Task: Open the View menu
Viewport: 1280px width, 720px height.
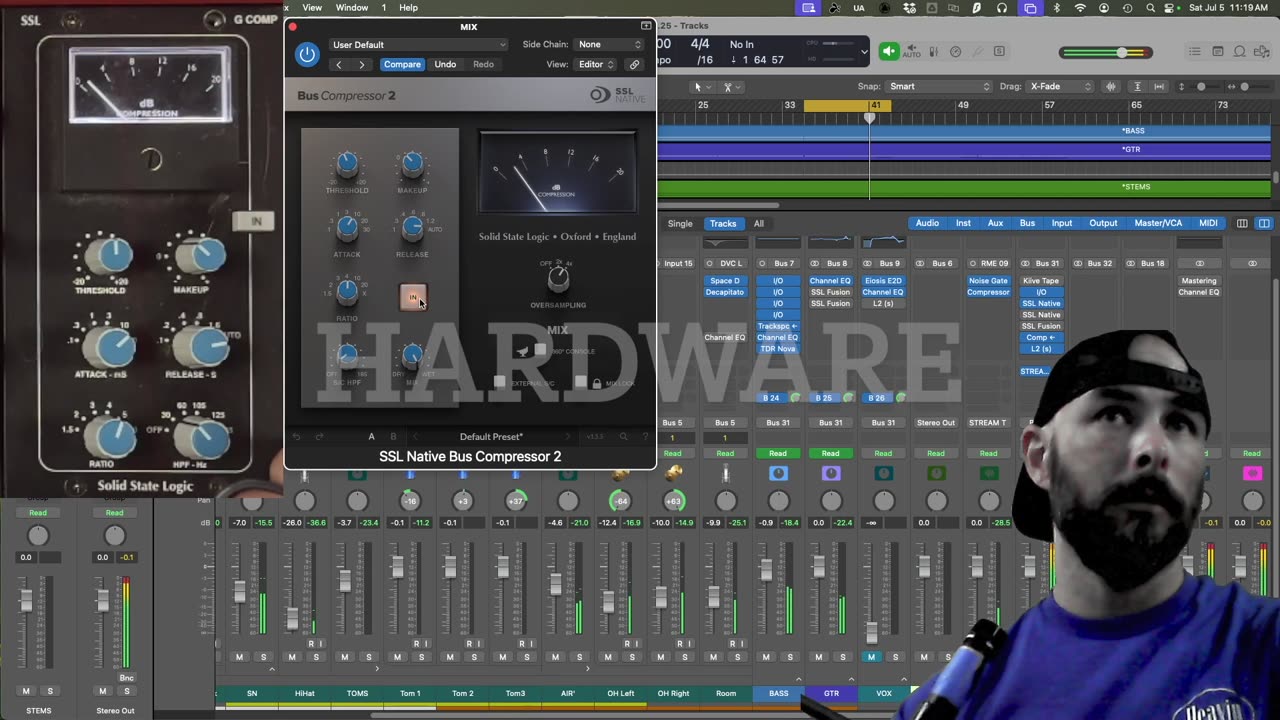Action: [x=312, y=8]
